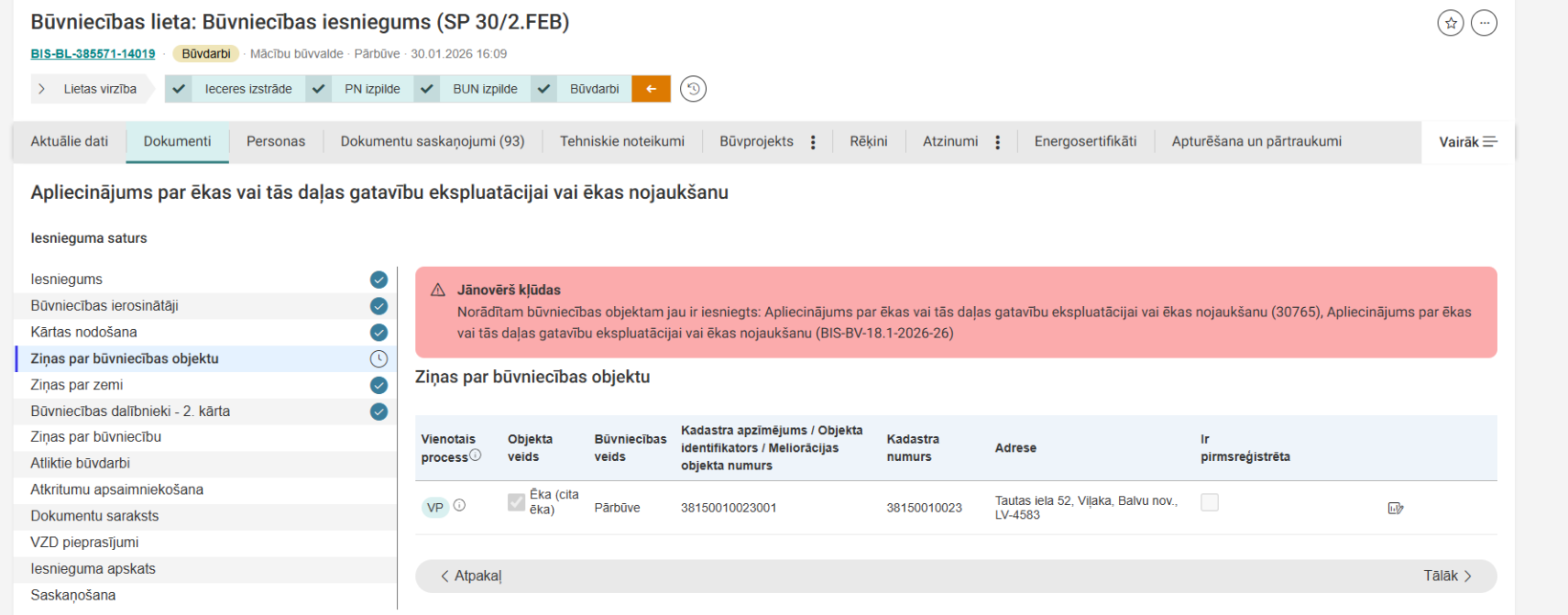Click the Adrese column header
Viewport: 1568px width, 615px height.
(1015, 448)
